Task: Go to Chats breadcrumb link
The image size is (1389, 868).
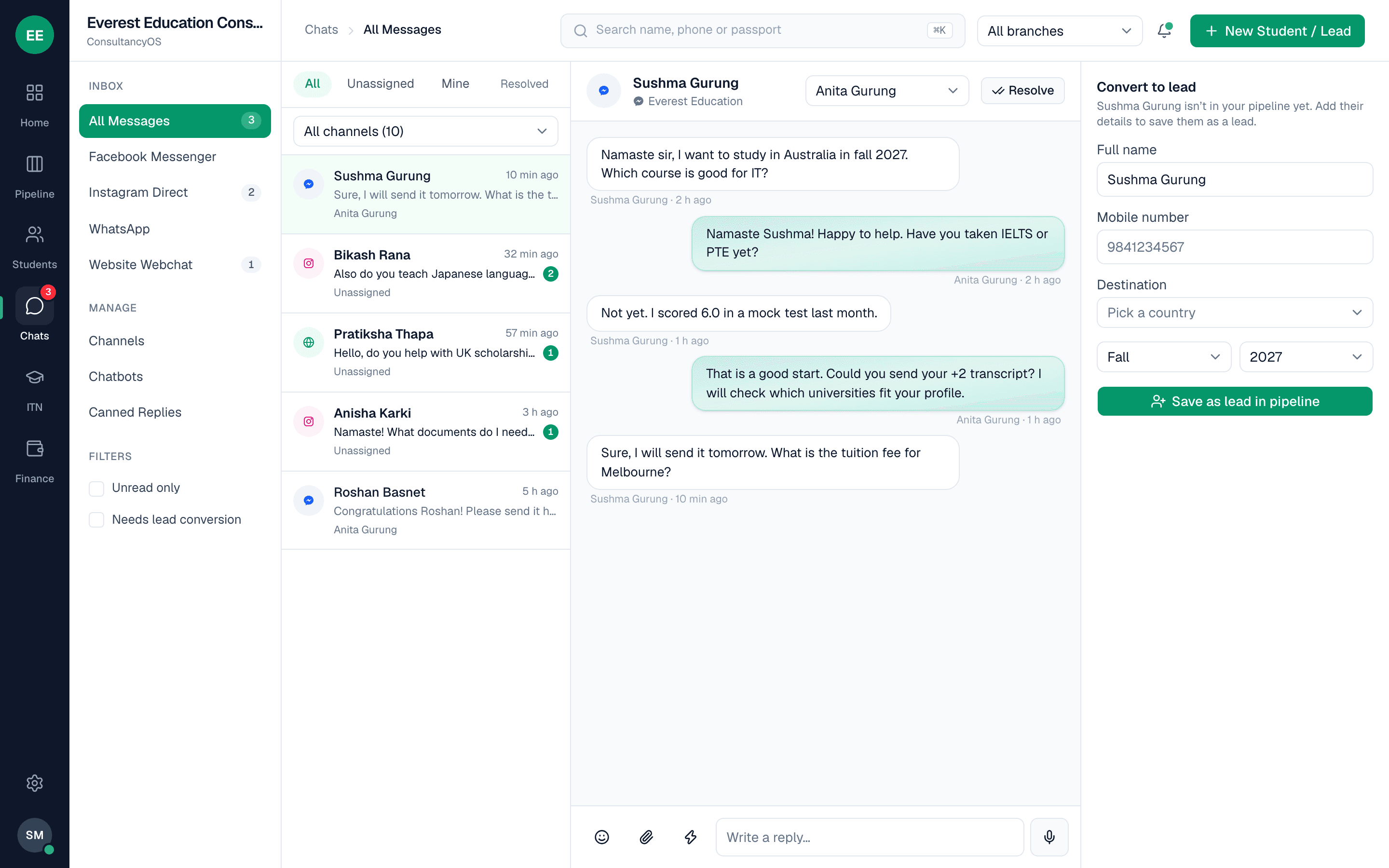Action: [321, 30]
